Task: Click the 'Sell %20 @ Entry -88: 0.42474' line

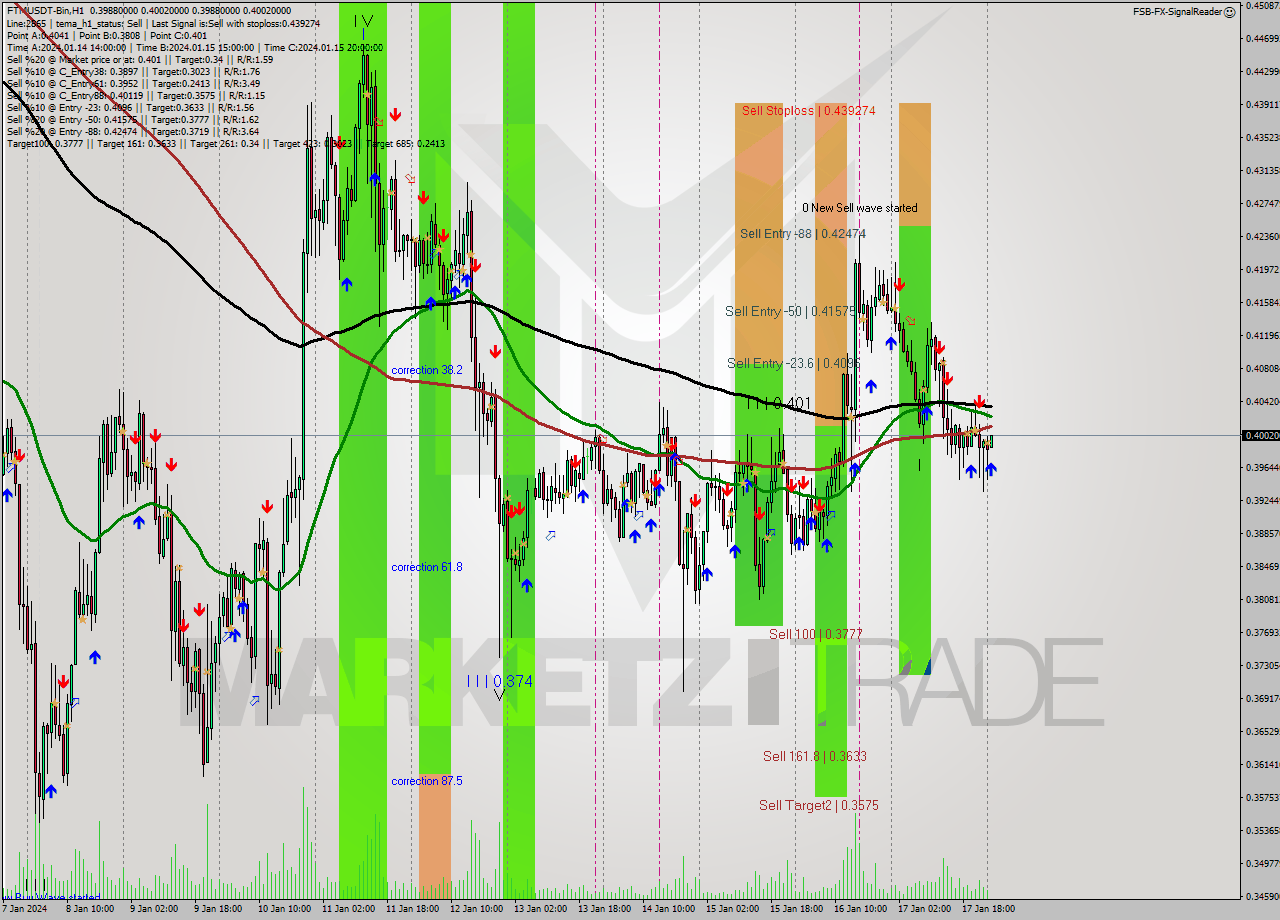Action: 133,131
